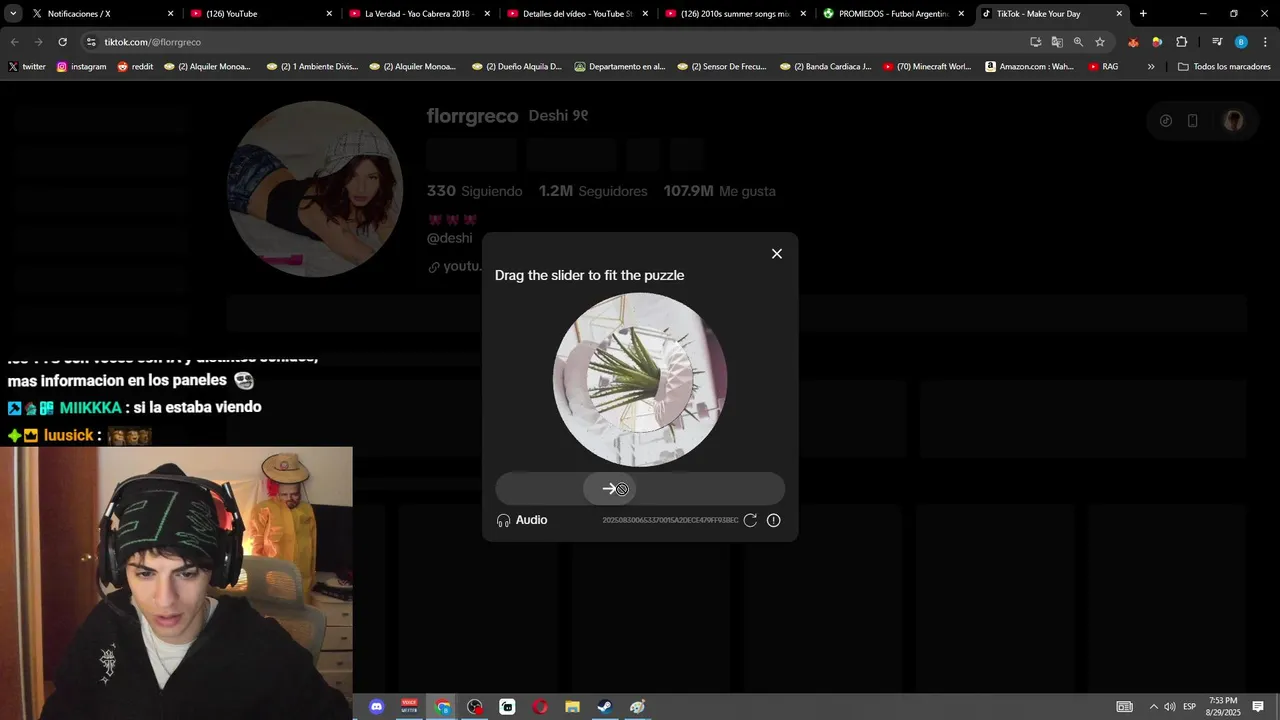Switch to La Verdad - Yao Cabrera tab

[x=418, y=14]
